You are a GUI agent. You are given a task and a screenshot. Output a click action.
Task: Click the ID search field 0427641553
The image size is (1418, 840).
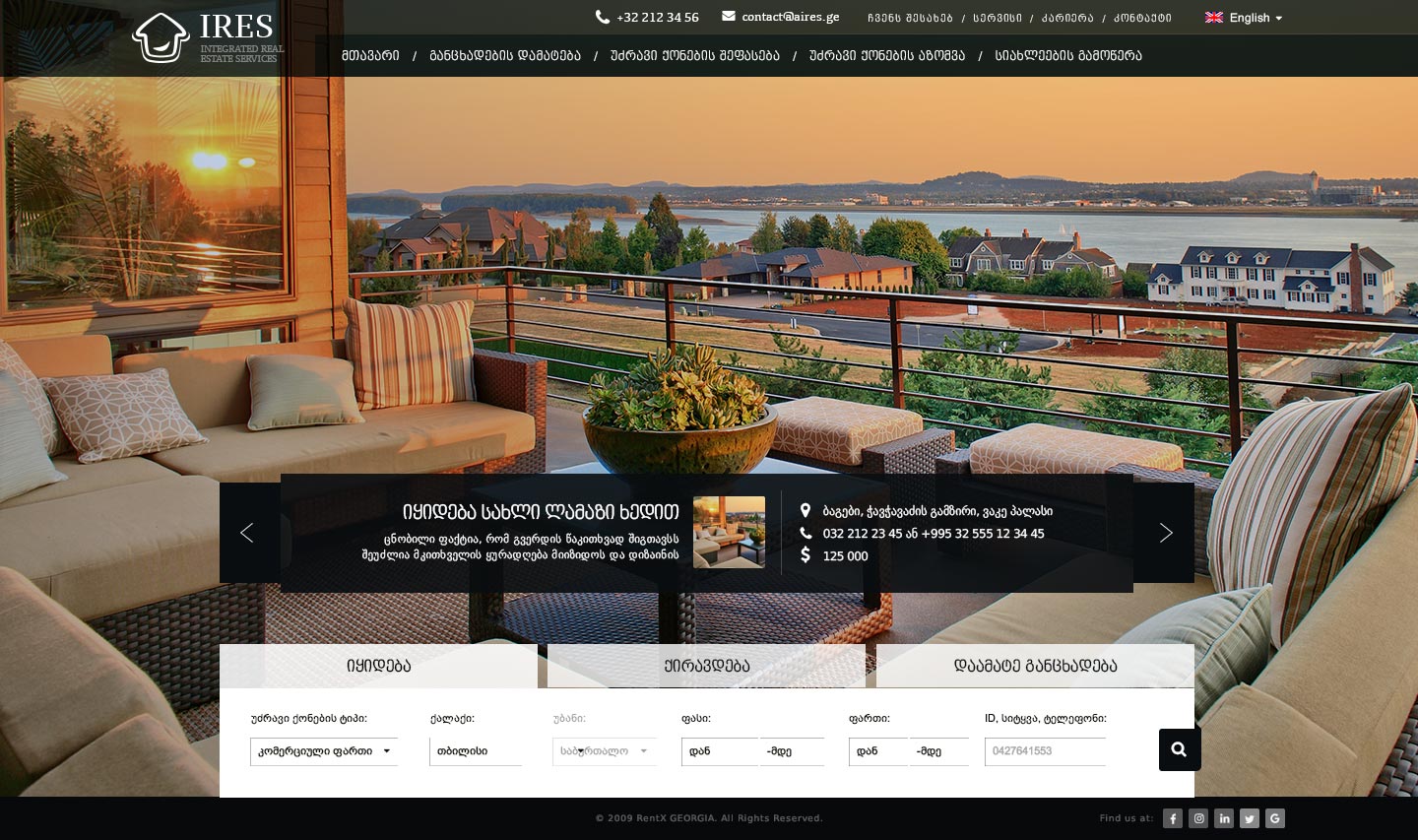coord(1045,751)
